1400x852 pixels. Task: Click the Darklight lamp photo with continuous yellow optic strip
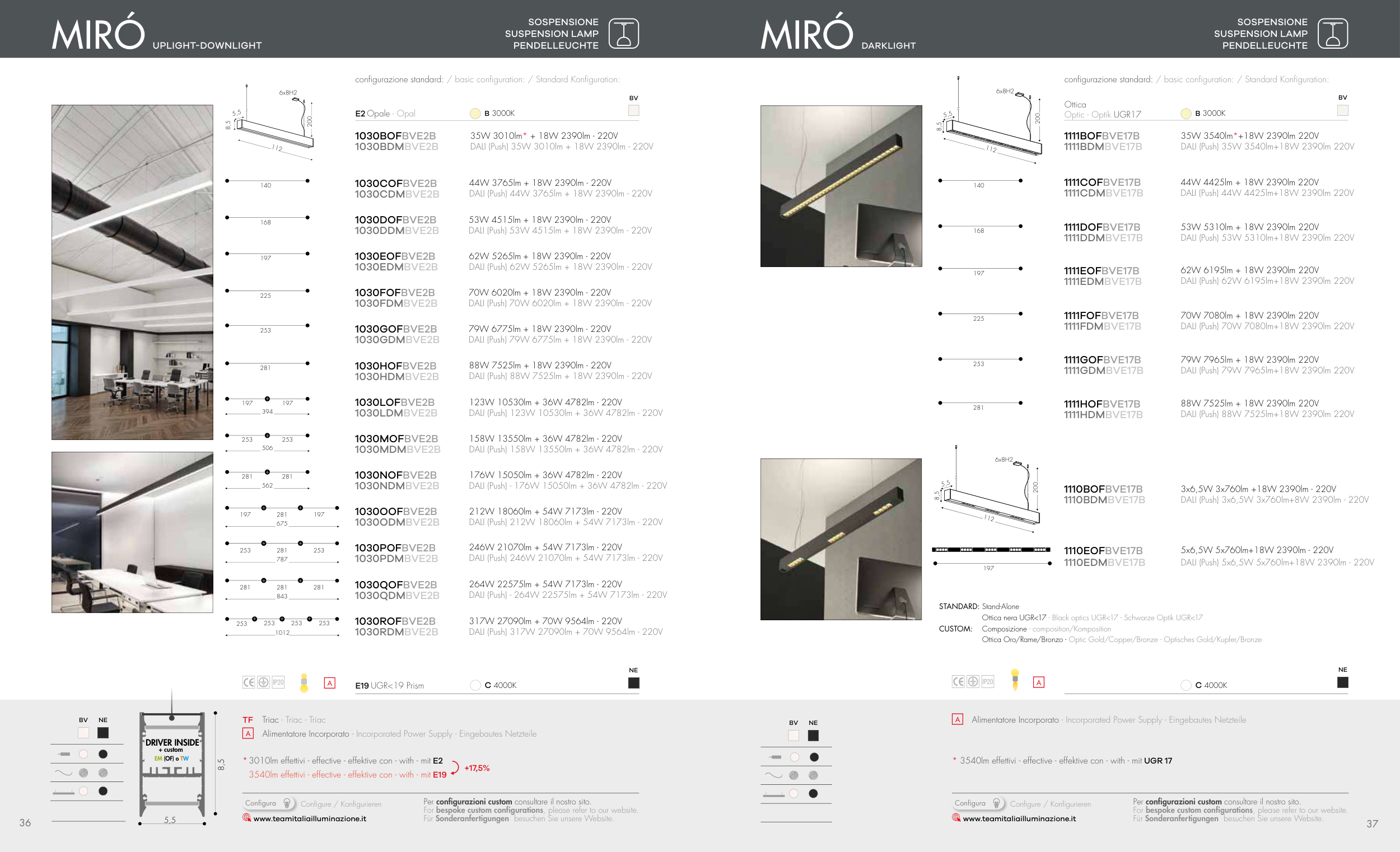pyautogui.click(x=841, y=186)
